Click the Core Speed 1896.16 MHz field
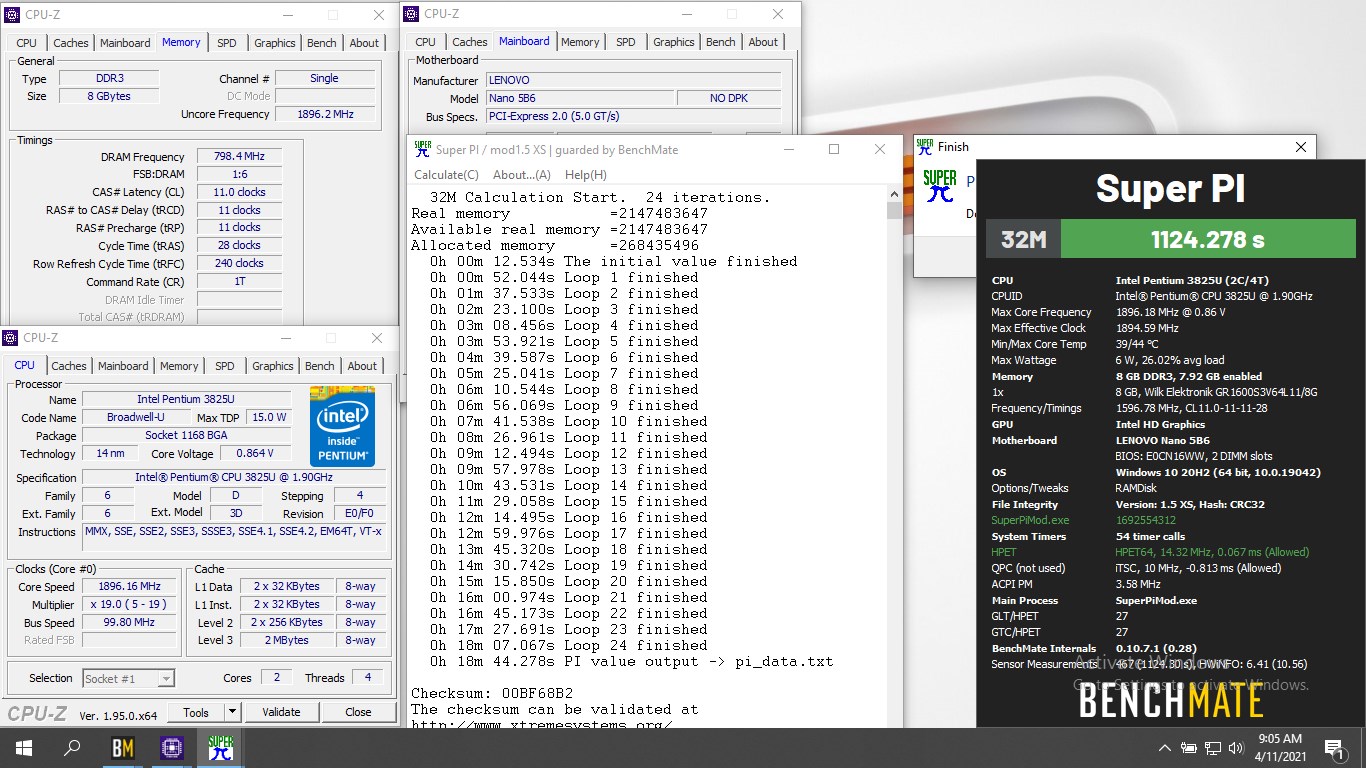The image size is (1366, 768). [x=130, y=587]
